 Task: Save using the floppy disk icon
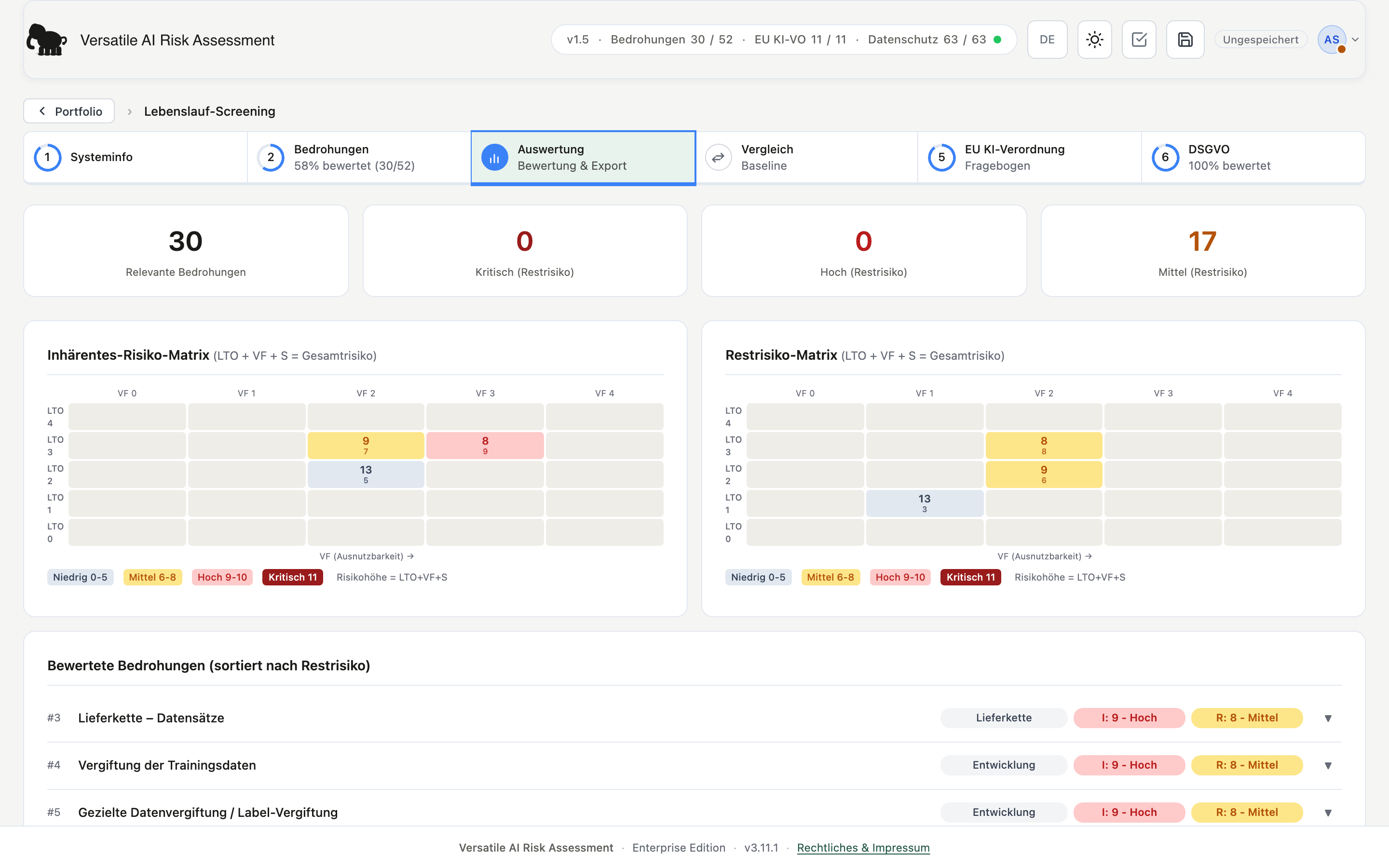click(x=1185, y=40)
